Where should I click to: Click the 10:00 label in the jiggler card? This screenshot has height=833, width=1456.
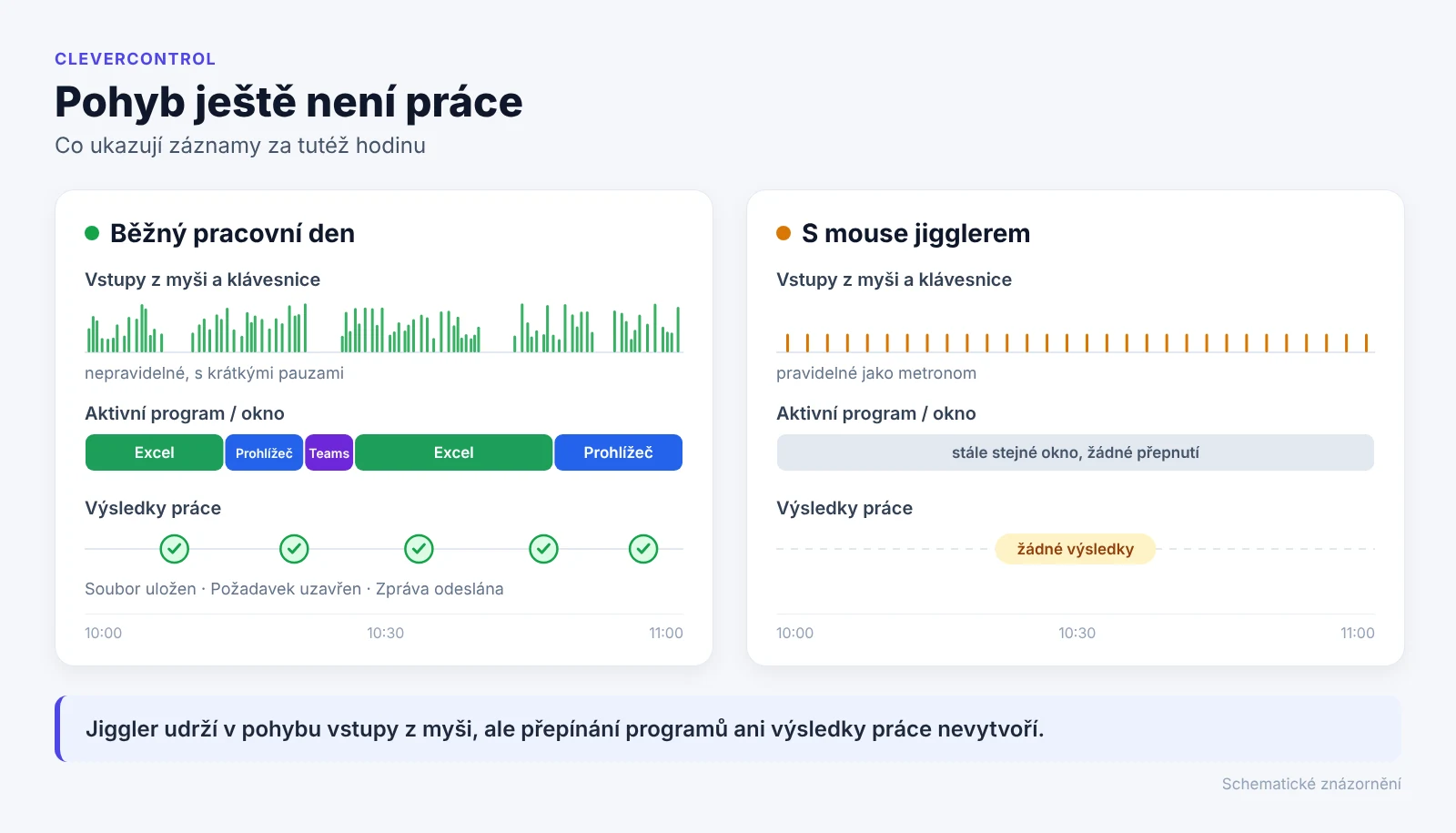794,634
